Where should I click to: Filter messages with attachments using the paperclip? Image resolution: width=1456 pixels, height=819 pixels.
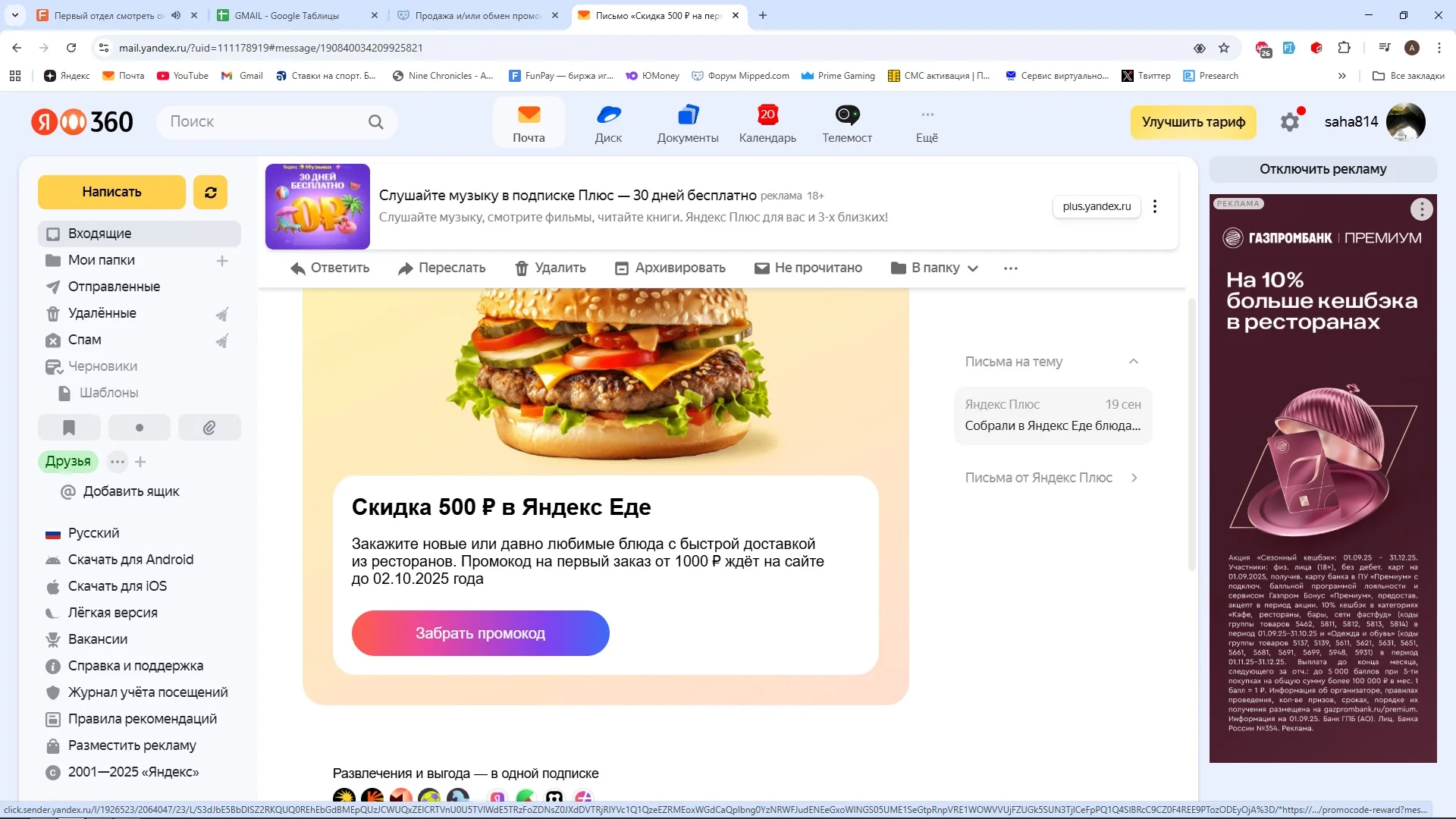coord(209,428)
